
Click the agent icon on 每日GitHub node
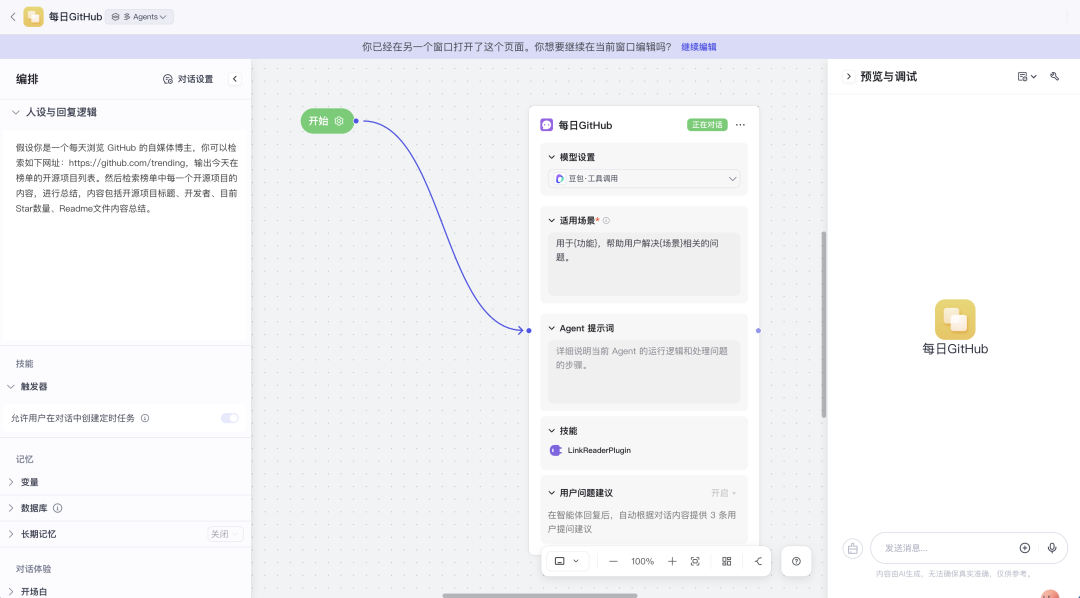click(x=547, y=125)
